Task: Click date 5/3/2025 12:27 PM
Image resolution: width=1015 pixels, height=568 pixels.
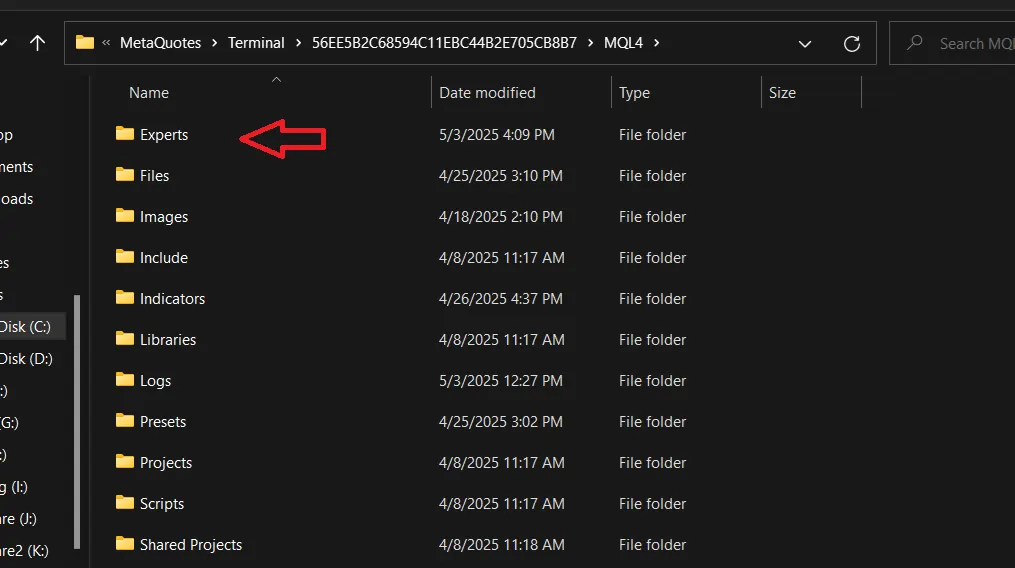Action: click(x=500, y=381)
